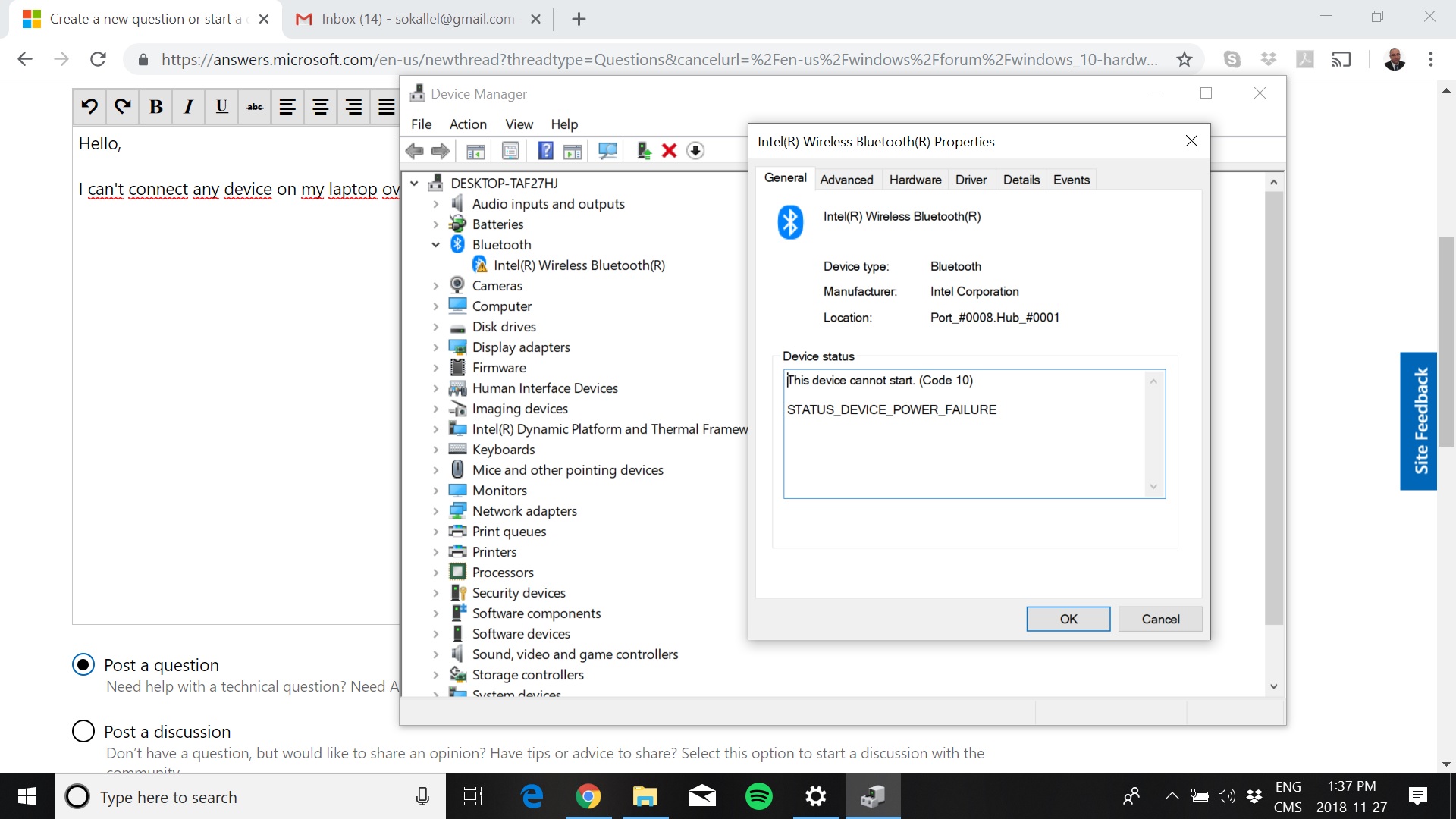
Task: Click the red Uninstall device icon
Action: tap(669, 151)
